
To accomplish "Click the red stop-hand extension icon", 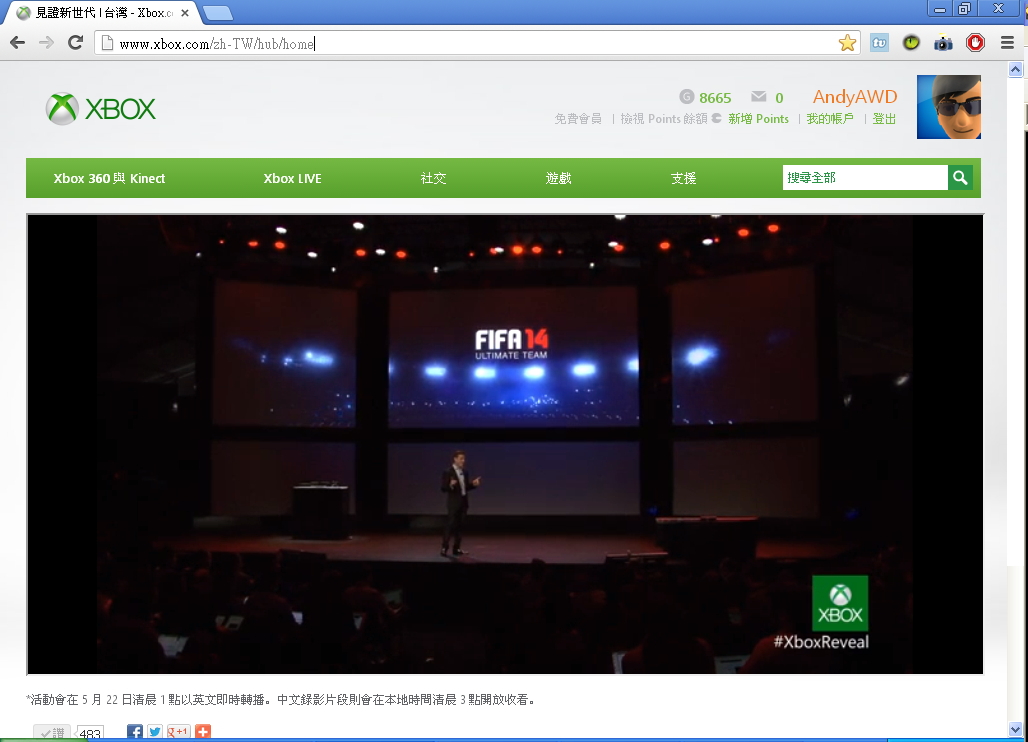I will (x=975, y=43).
